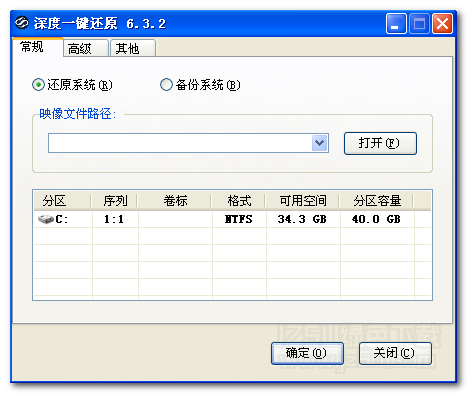Switch to the 常规 tab
The height and width of the screenshot is (394, 468).
pyautogui.click(x=37, y=47)
